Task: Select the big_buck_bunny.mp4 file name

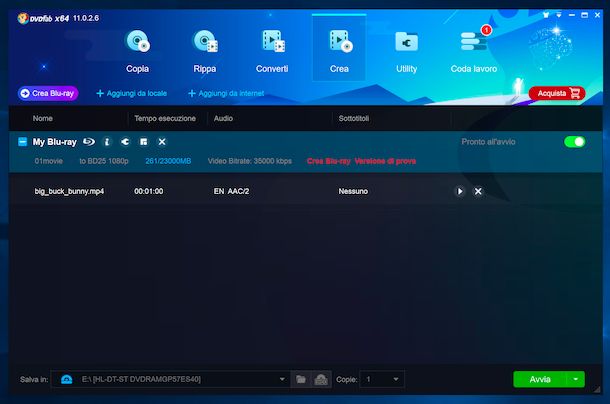Action: pos(69,191)
